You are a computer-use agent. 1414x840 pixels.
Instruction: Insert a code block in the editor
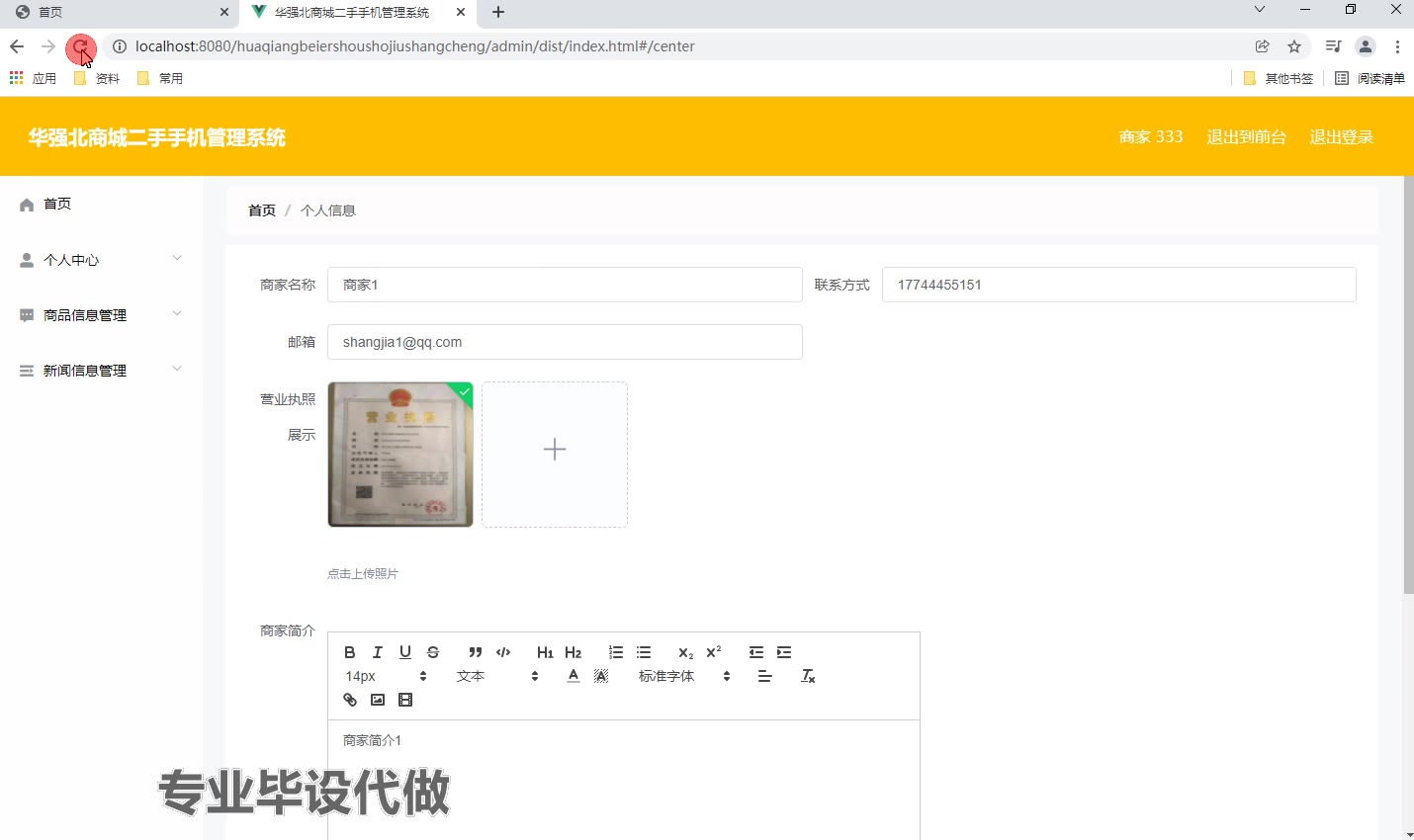pos(503,652)
